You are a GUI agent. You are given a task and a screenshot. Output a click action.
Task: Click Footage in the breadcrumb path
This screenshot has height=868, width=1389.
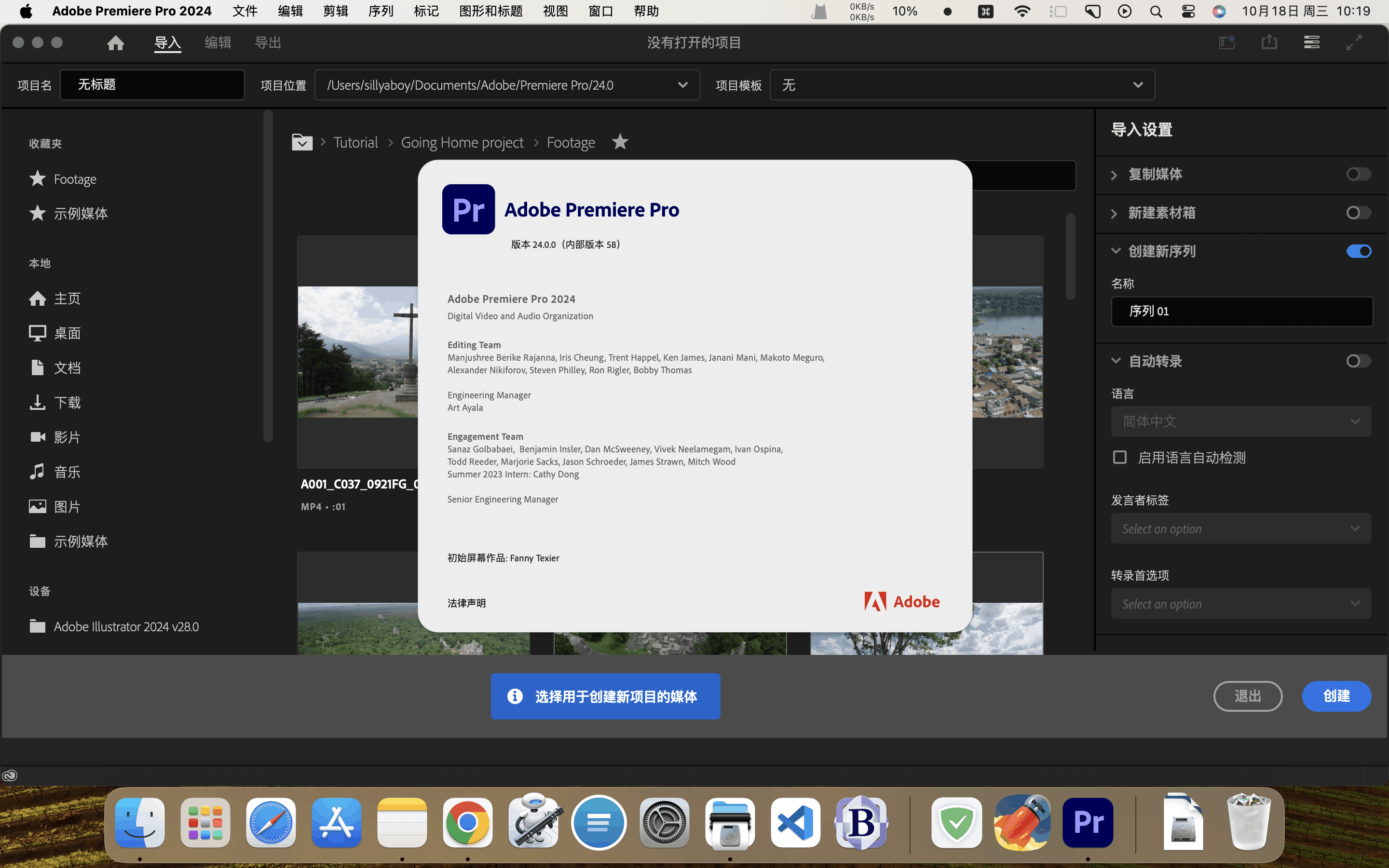coord(571,142)
